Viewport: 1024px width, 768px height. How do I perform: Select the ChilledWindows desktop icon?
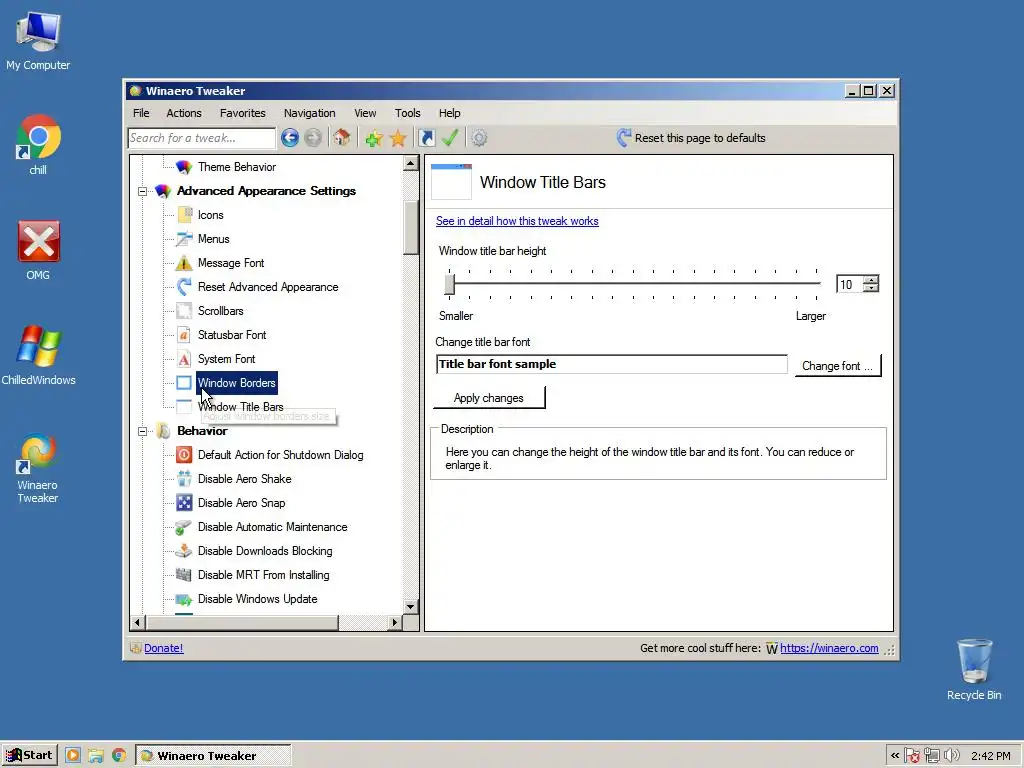[38, 356]
